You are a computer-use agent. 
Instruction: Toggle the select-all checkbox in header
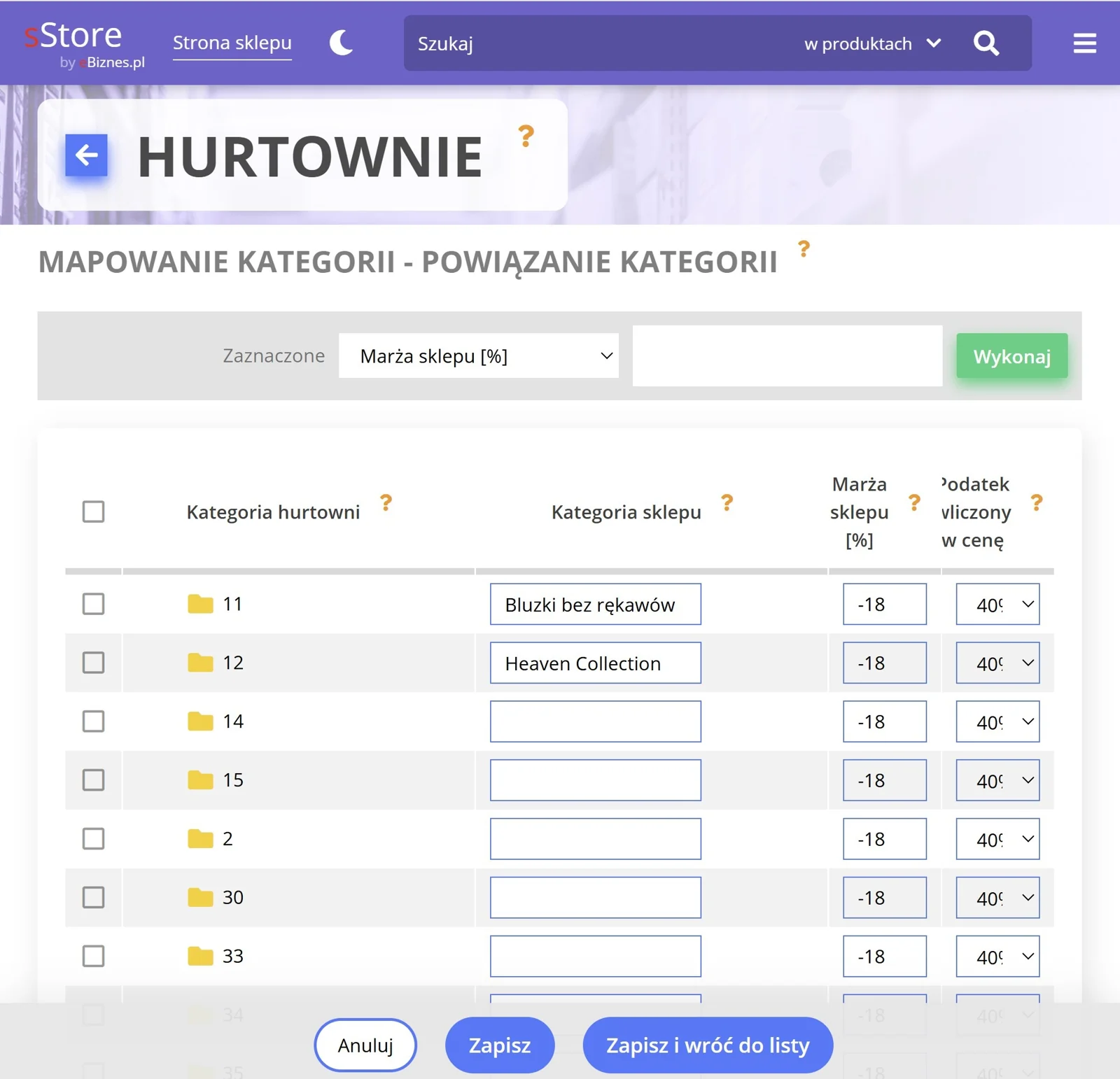[x=93, y=512]
